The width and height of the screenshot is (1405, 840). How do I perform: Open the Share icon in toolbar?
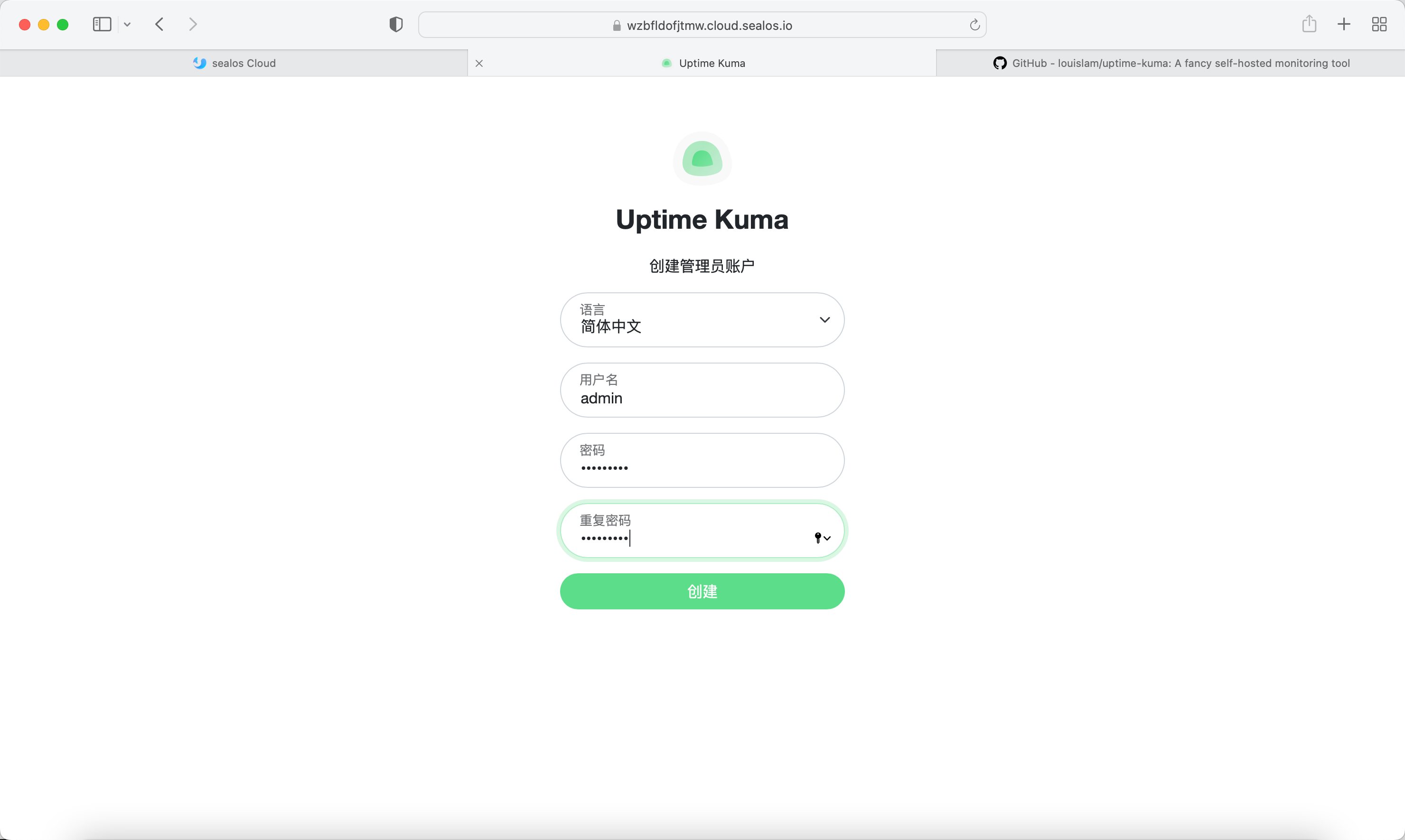[x=1309, y=24]
